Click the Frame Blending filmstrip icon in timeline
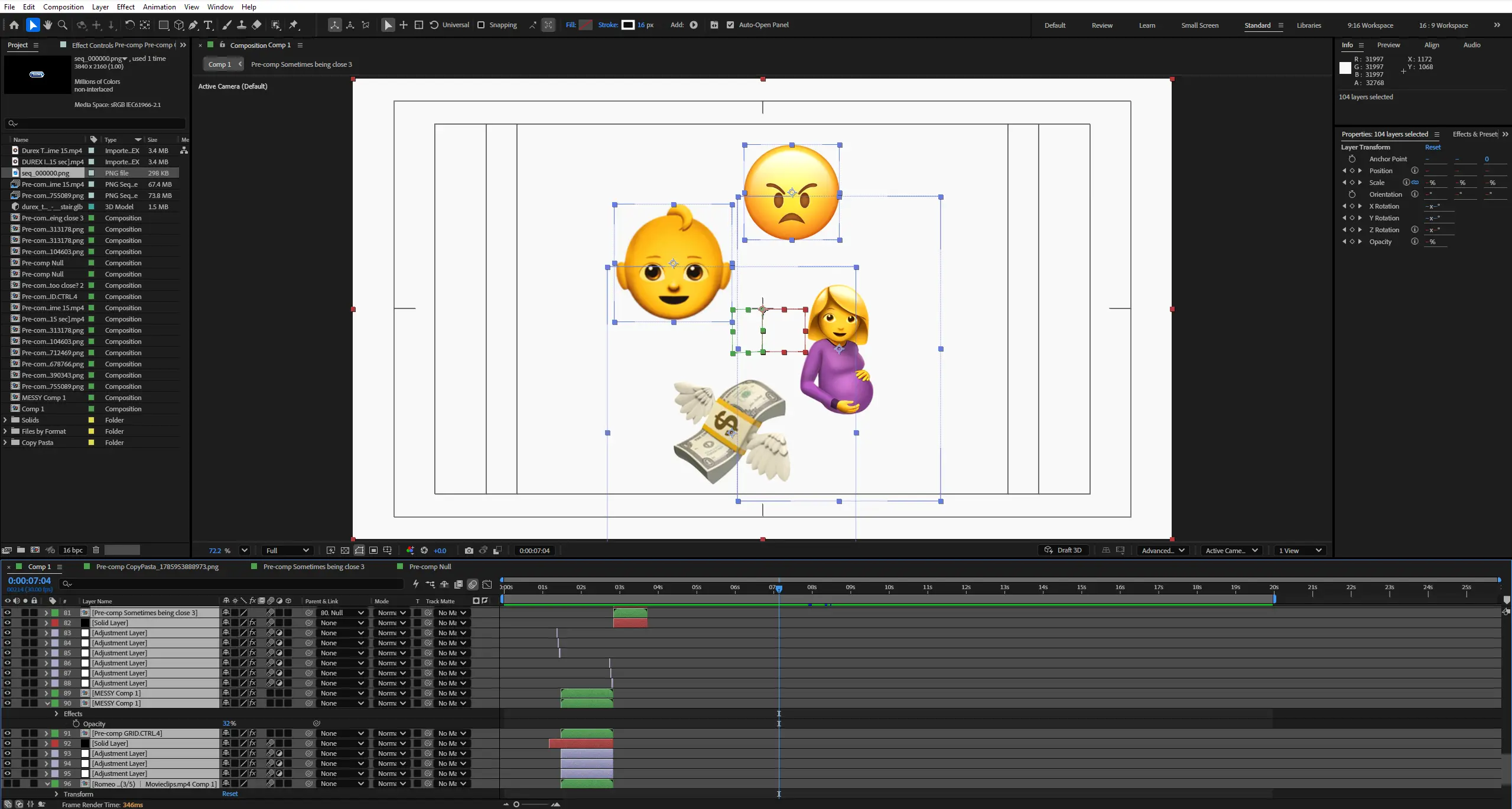Screen dimensions: 1512x809 (459, 584)
